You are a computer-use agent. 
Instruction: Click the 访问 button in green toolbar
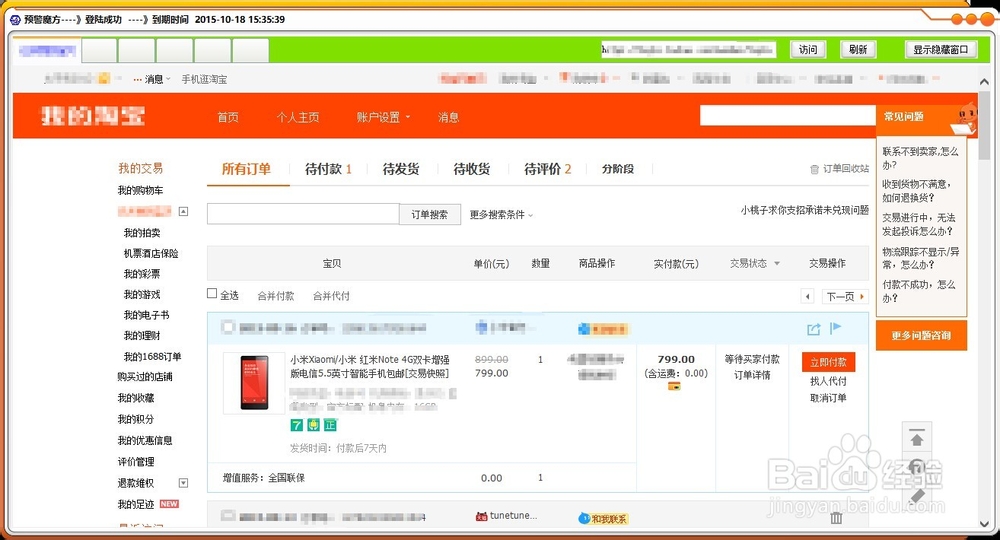click(808, 50)
